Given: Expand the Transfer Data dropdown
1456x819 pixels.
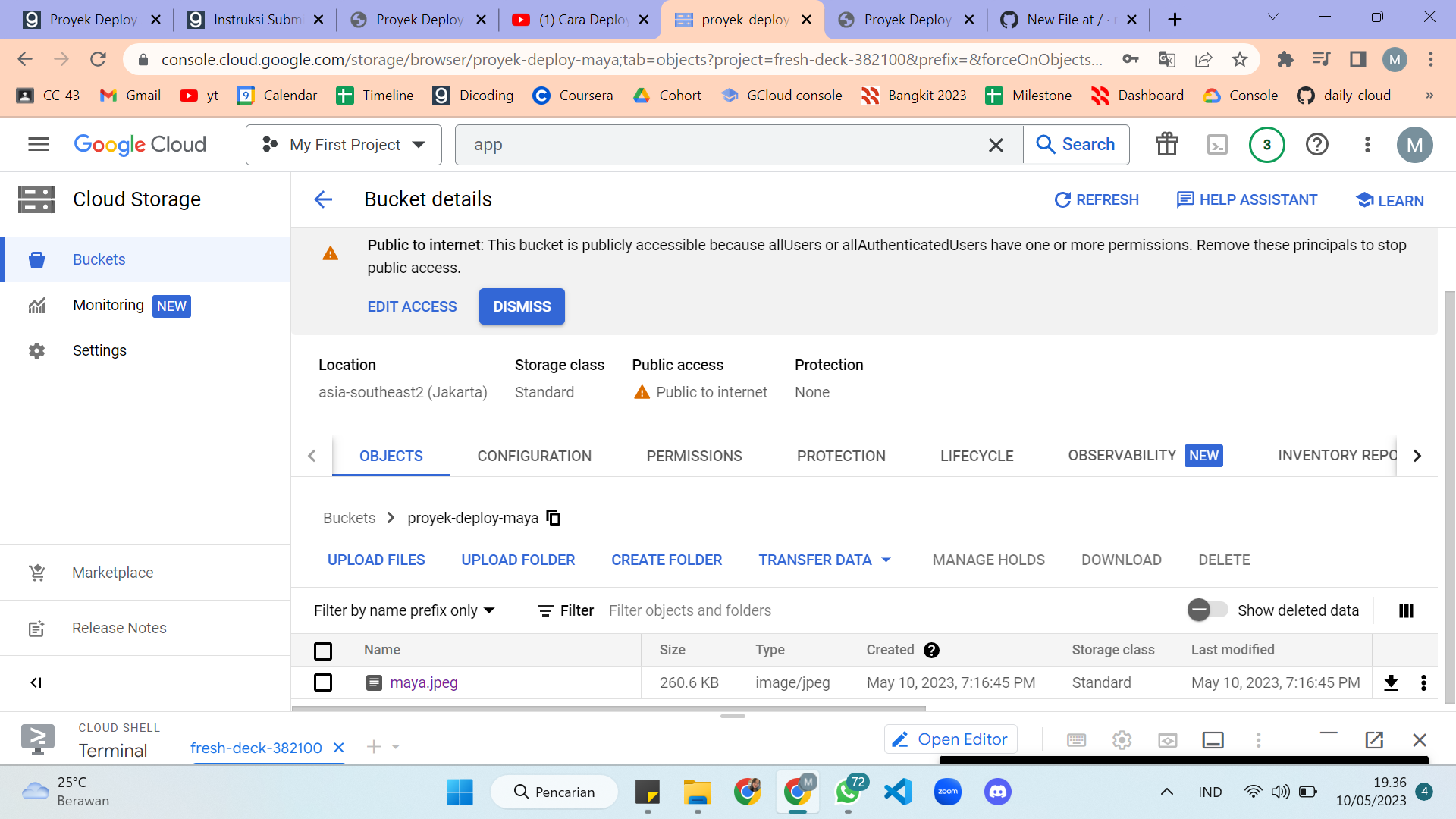Looking at the screenshot, I should [x=824, y=560].
